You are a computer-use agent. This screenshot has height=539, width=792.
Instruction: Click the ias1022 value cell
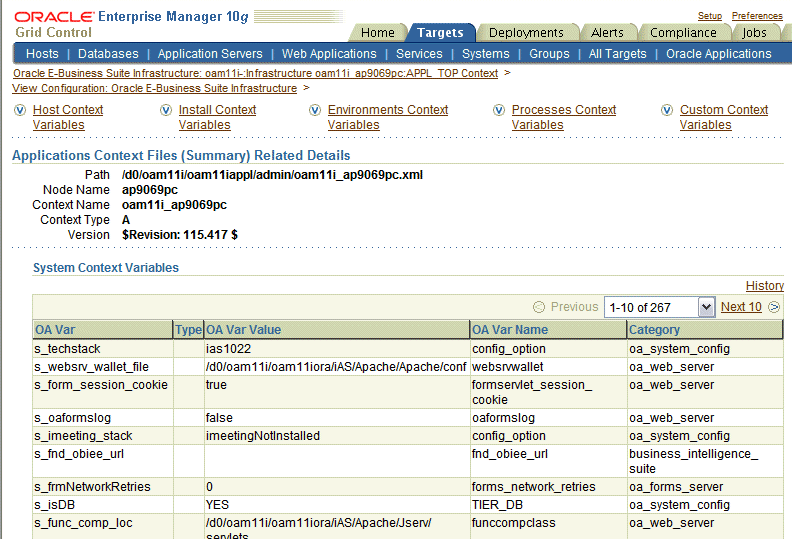(337, 349)
